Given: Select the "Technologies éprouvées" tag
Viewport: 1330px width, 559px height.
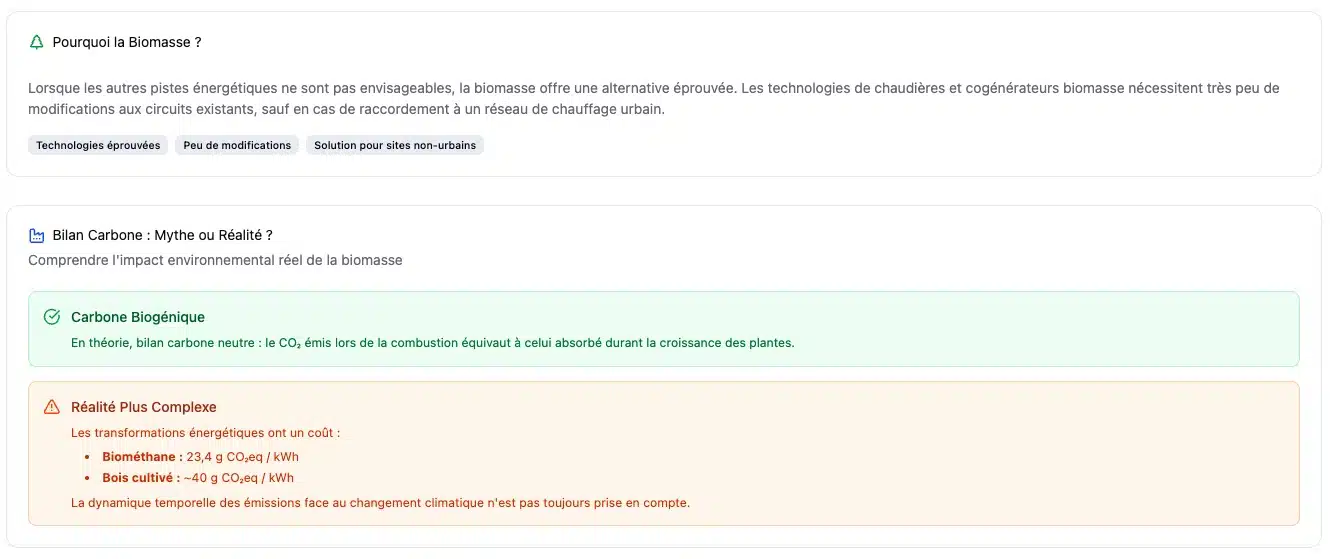Looking at the screenshot, I should click(x=98, y=146).
